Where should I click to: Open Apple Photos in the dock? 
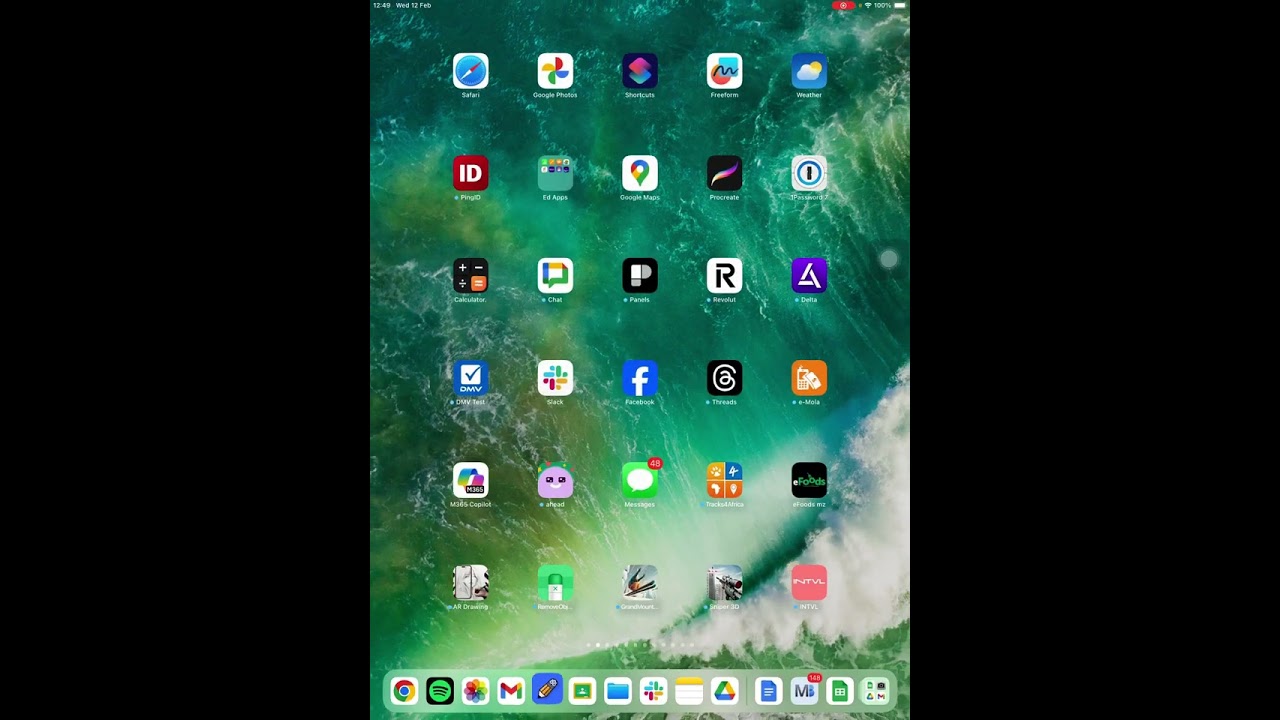tap(476, 691)
